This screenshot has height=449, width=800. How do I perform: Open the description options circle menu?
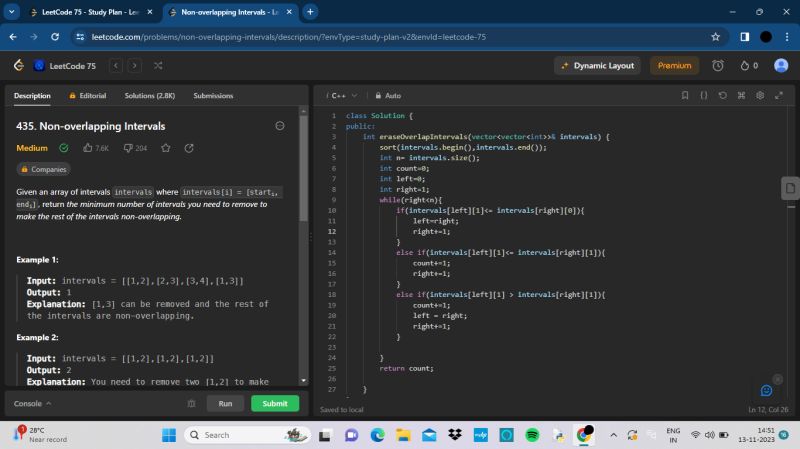tap(280, 126)
